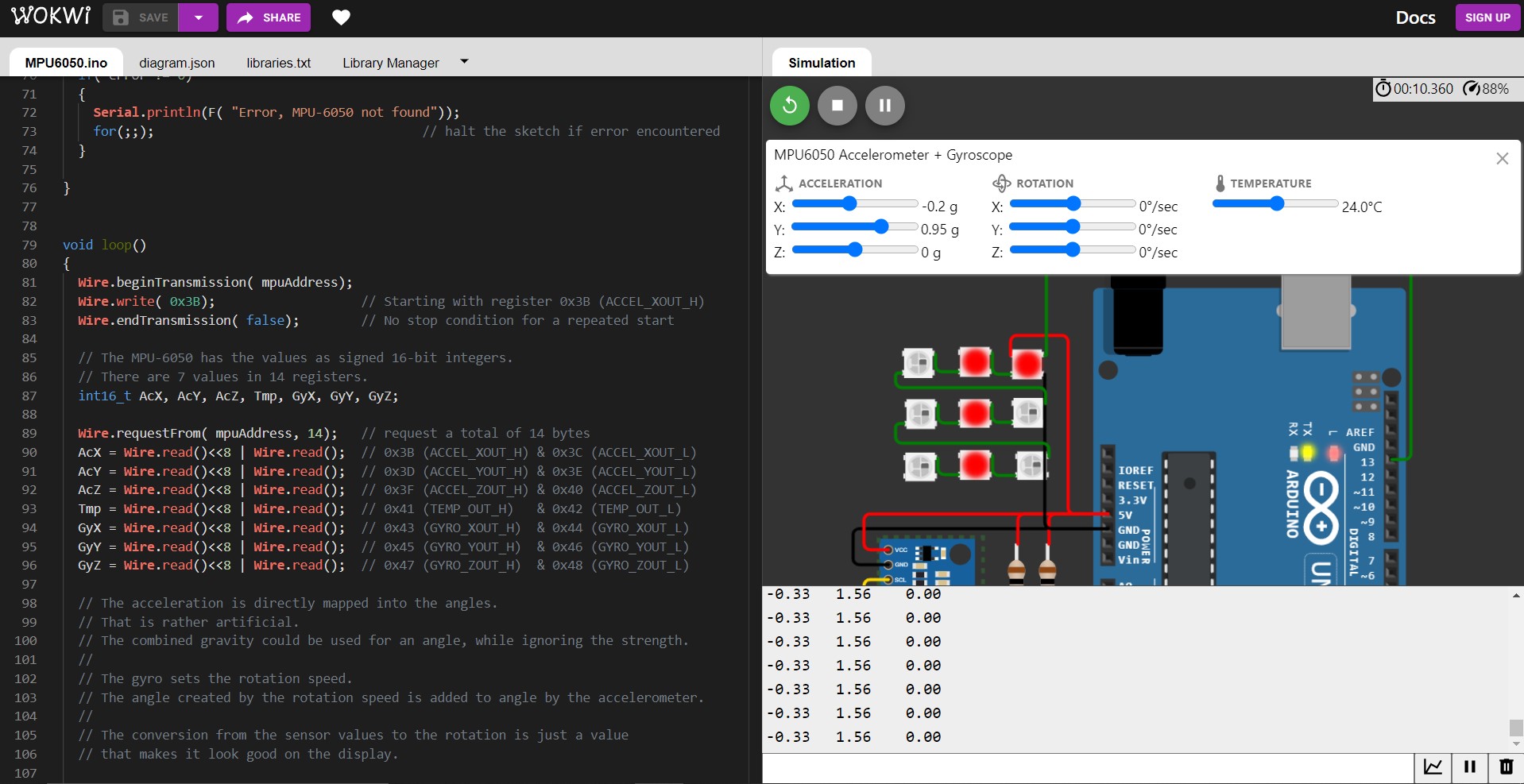This screenshot has width=1524, height=784.
Task: Click the Arduino logo on the board
Action: (1321, 510)
